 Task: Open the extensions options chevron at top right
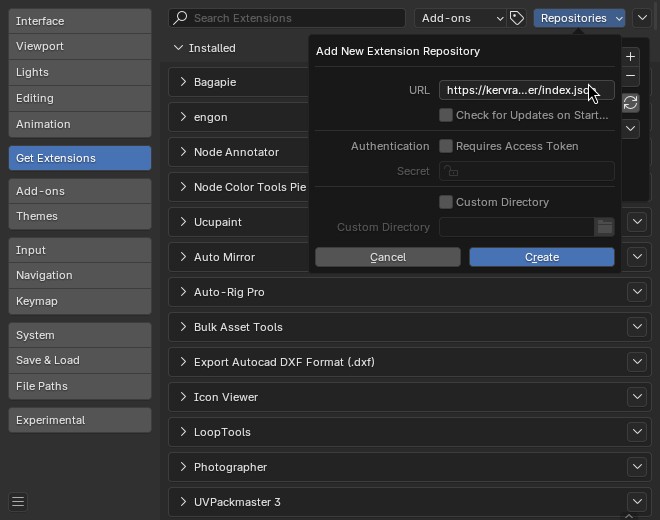point(642,18)
